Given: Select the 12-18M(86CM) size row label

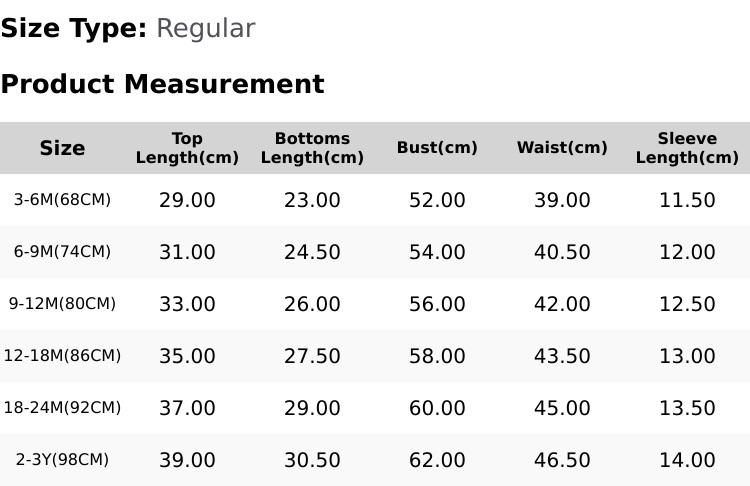Looking at the screenshot, I should pyautogui.click(x=62, y=356).
